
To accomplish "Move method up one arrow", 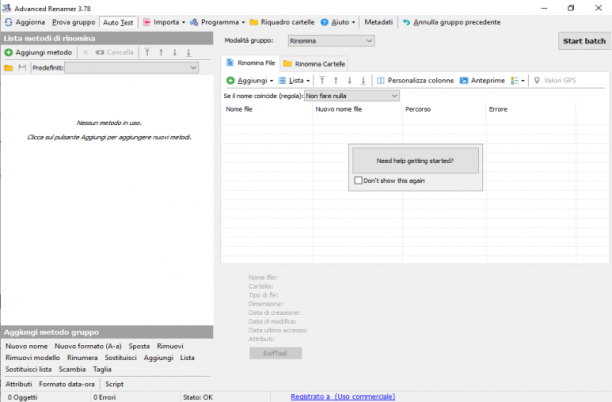I will 161,52.
